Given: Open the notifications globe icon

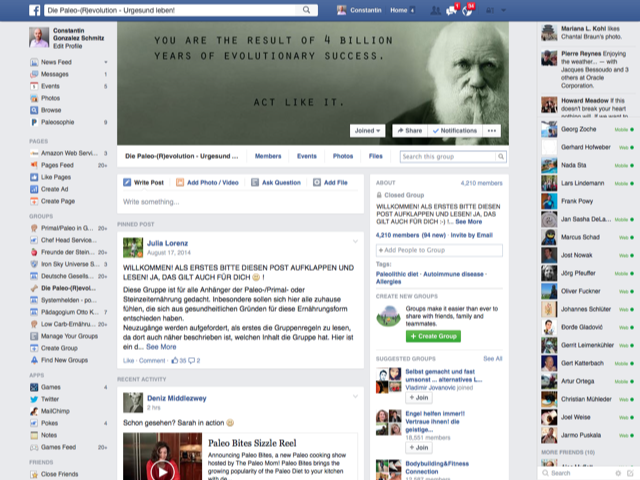Looking at the screenshot, I should pos(467,11).
